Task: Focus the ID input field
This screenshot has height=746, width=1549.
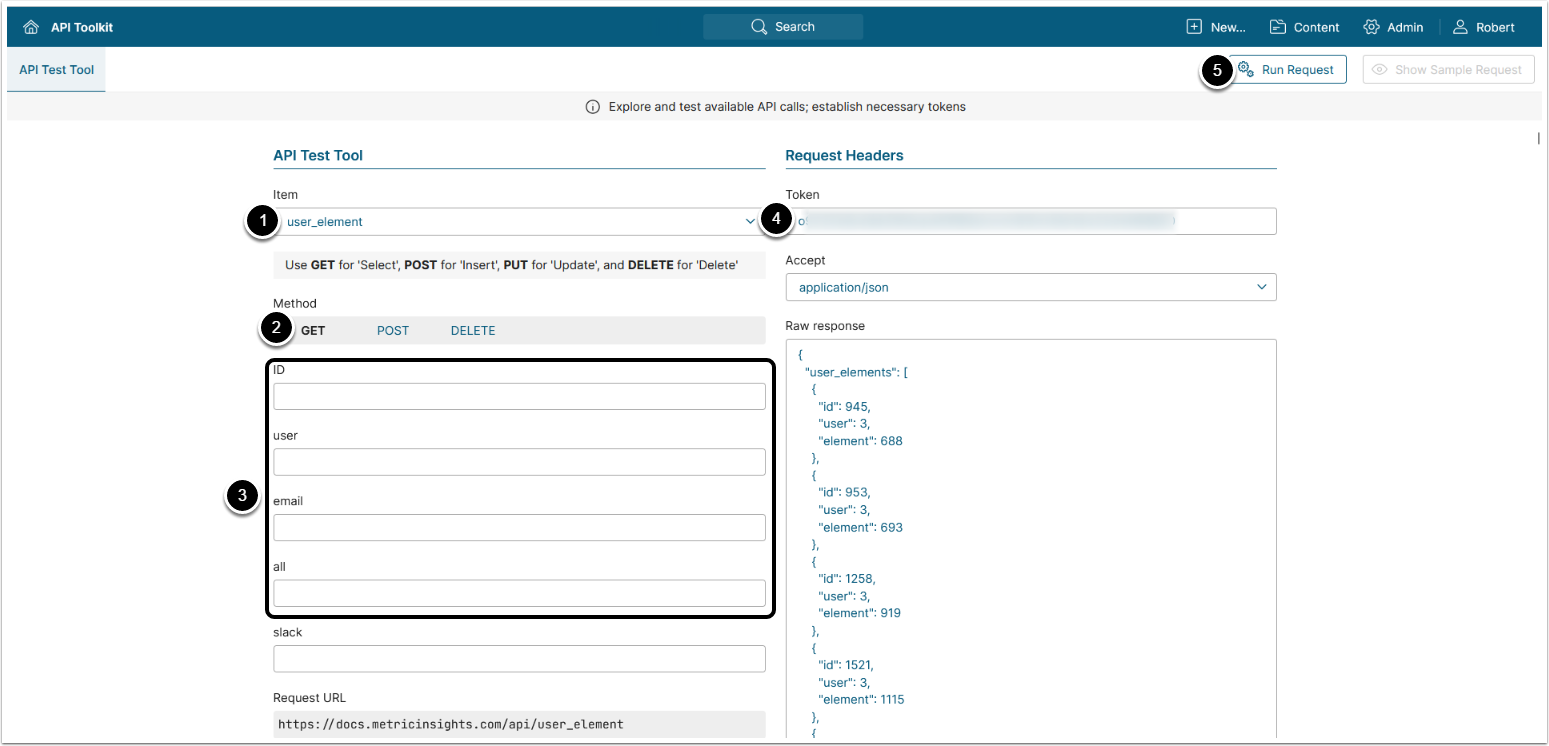Action: point(519,396)
